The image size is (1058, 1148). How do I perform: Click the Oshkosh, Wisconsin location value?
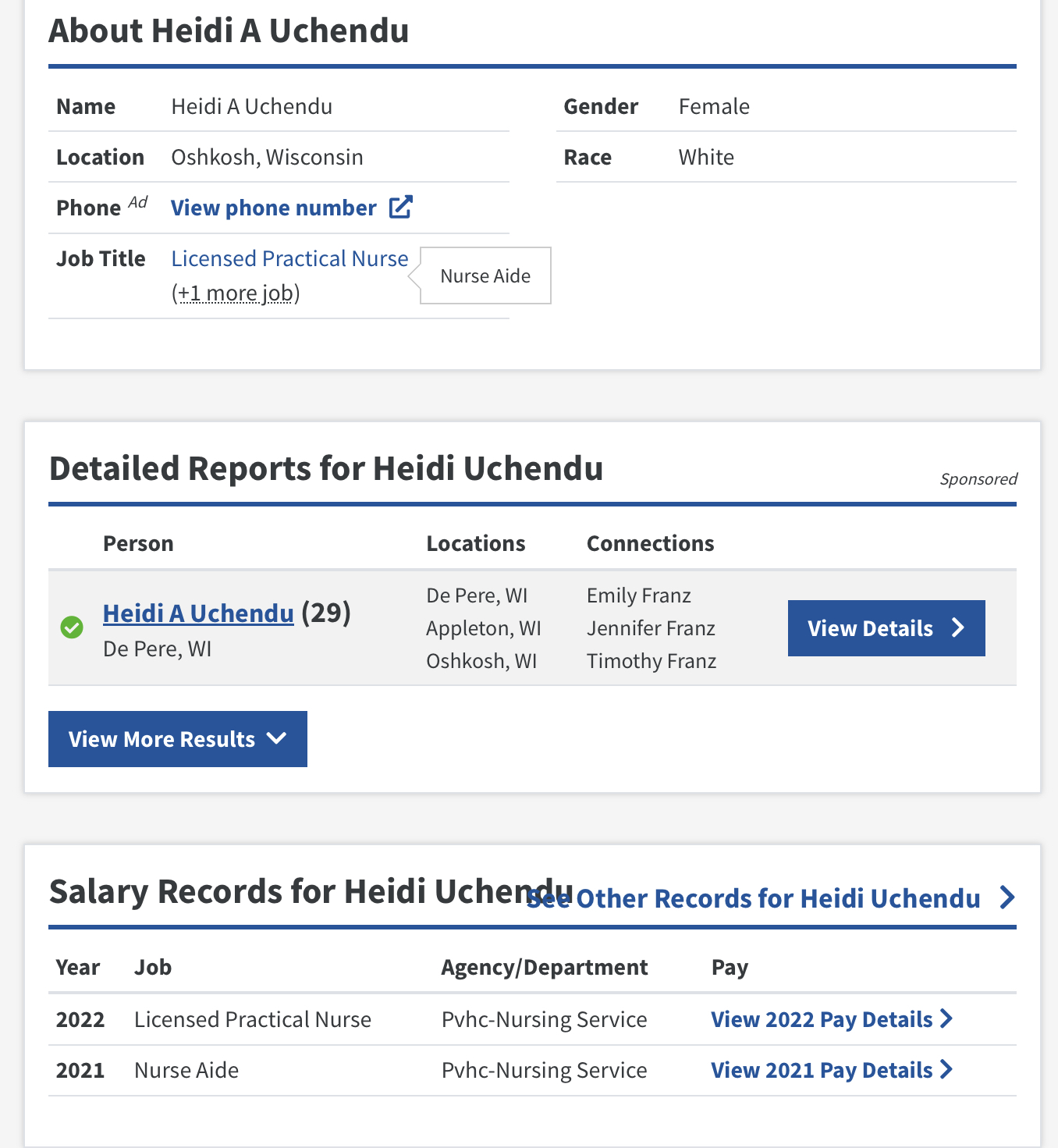pyautogui.click(x=267, y=157)
